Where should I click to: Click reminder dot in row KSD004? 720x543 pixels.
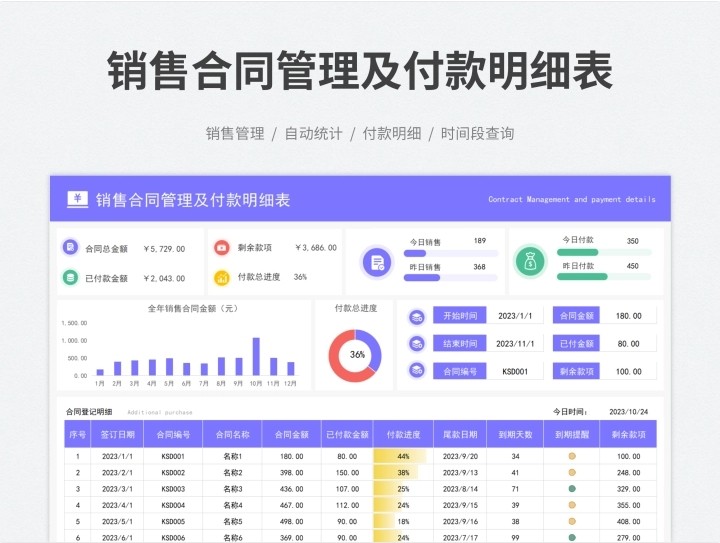(572, 505)
